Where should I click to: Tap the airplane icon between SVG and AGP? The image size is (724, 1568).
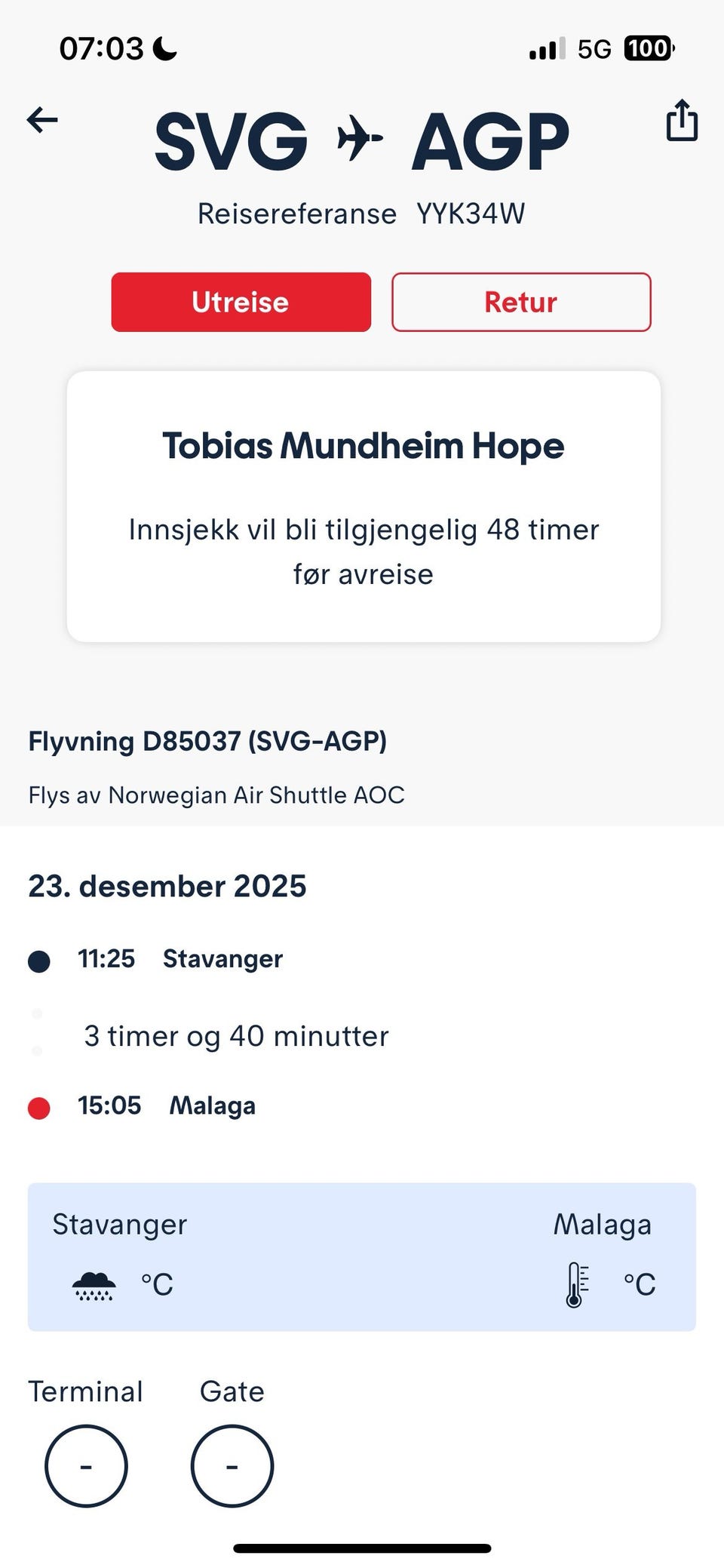(x=360, y=138)
